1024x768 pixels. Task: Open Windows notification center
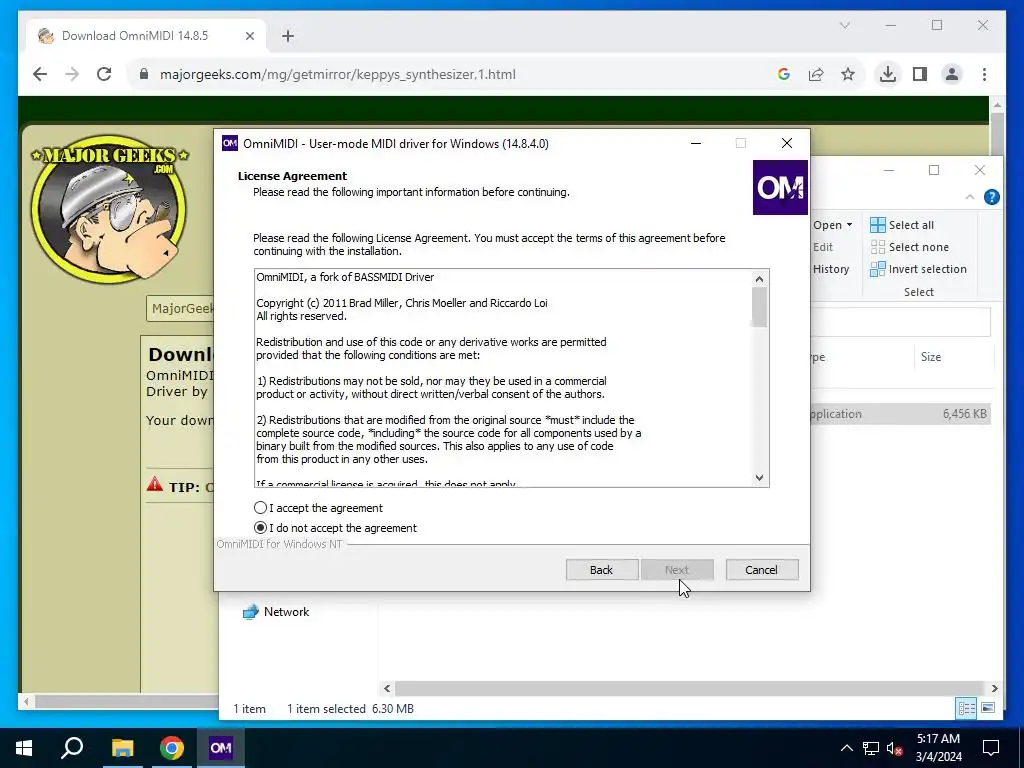pyautogui.click(x=991, y=748)
